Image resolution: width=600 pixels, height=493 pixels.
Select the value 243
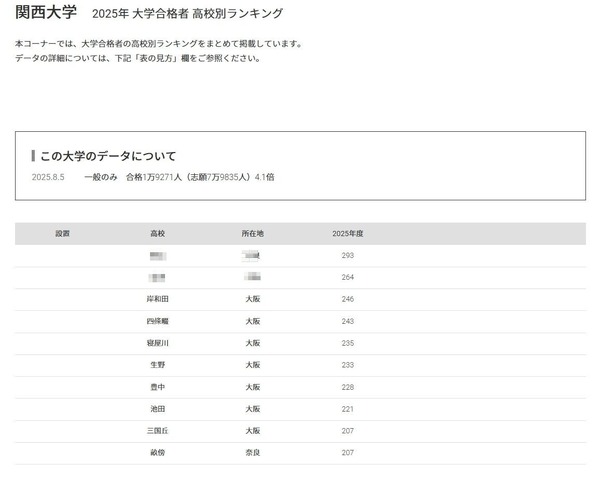(x=347, y=321)
